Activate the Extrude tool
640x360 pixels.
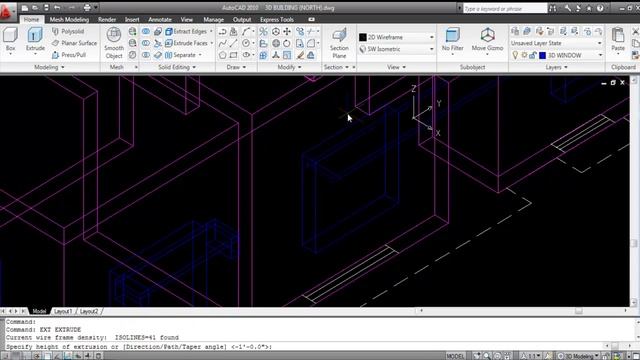coord(35,40)
